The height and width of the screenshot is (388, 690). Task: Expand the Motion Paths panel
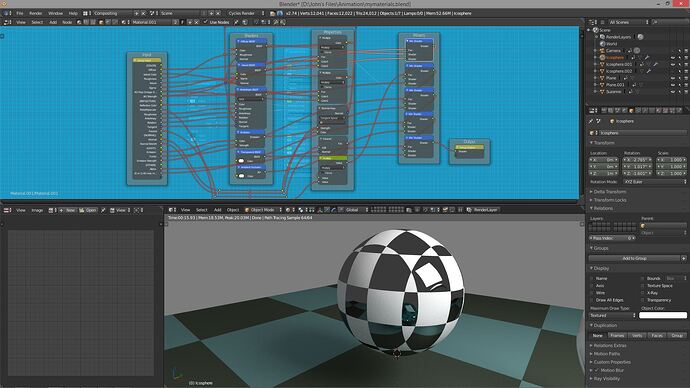tap(606, 354)
